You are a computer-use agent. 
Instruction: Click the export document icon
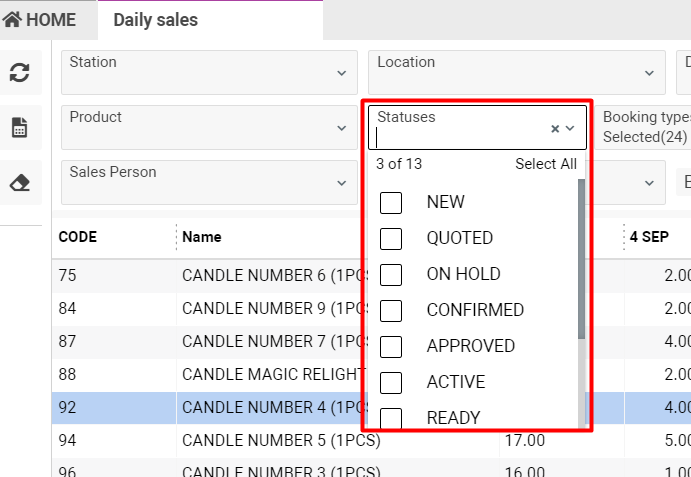(20, 128)
